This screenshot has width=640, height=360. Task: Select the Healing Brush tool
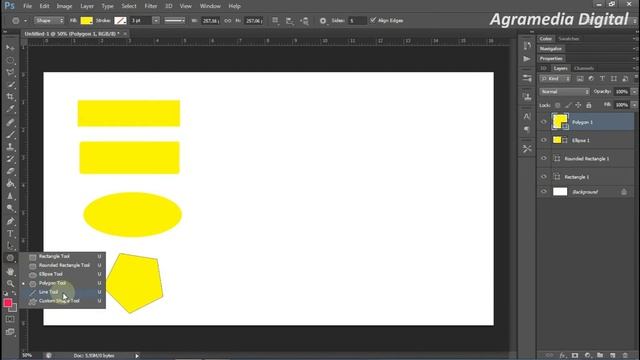tap(10, 122)
